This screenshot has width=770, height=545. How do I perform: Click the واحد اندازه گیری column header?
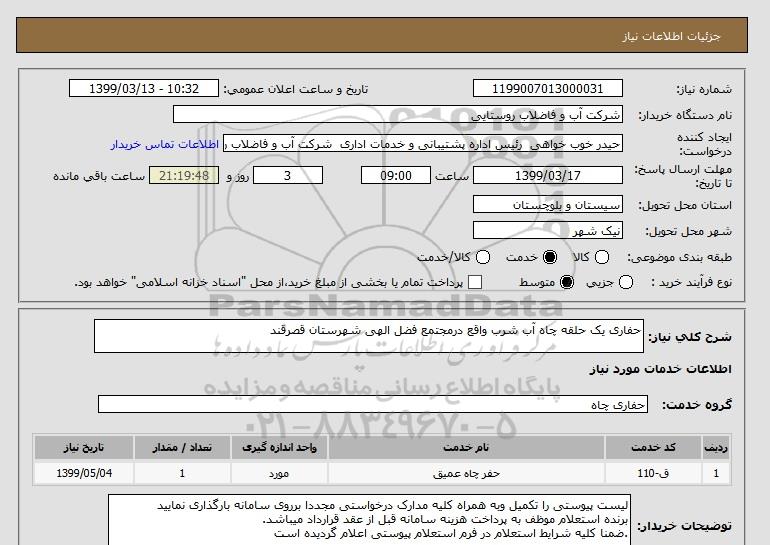click(x=279, y=447)
